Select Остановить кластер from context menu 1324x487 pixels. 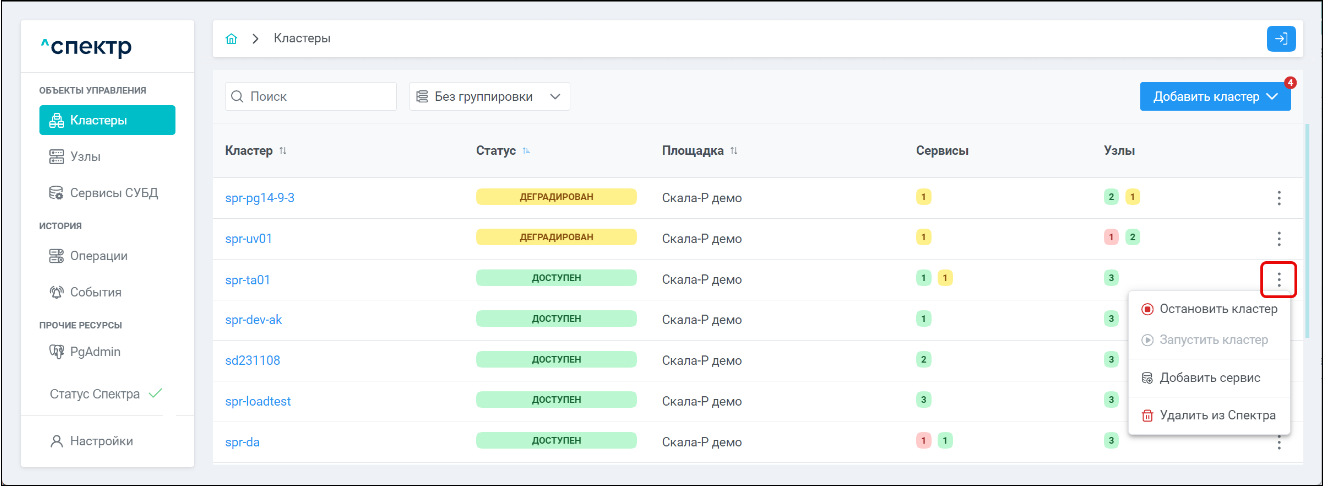(1209, 310)
